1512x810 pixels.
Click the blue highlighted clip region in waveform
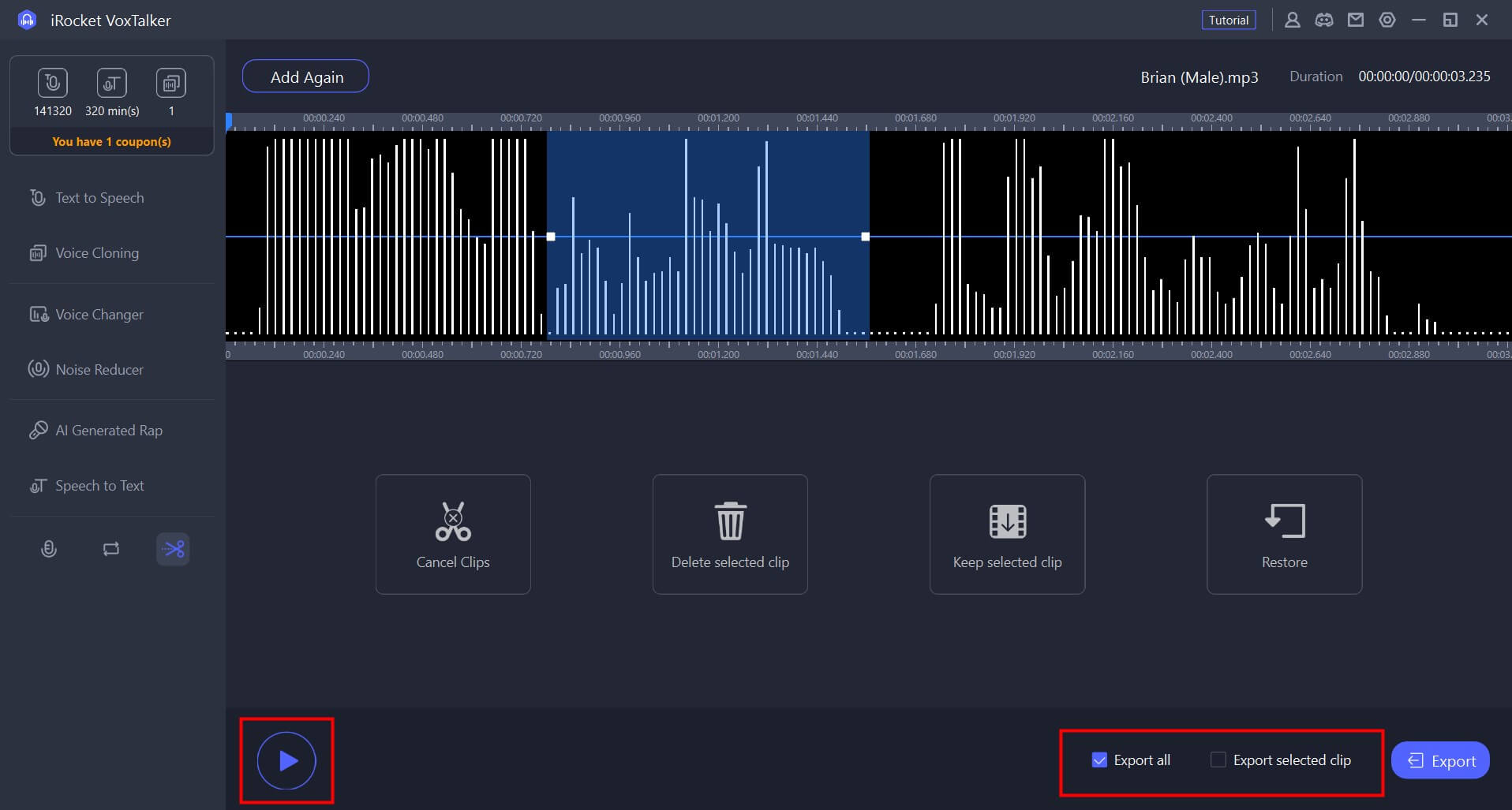(x=708, y=234)
